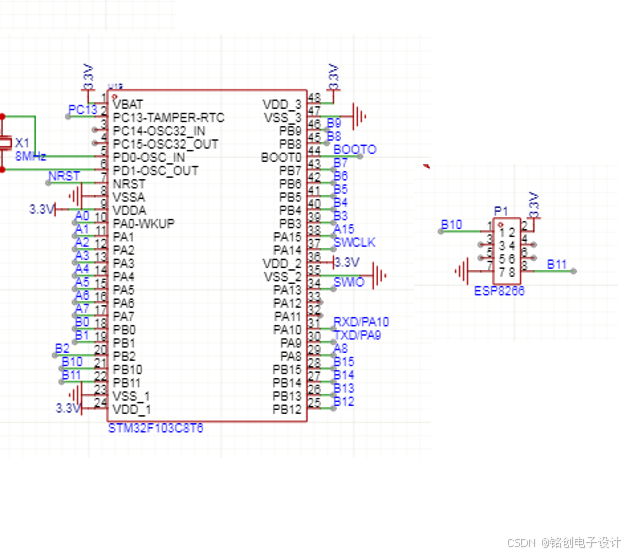Click the ground symbol beside VSS_2
This screenshot has height=554, width=627.
(x=379, y=275)
